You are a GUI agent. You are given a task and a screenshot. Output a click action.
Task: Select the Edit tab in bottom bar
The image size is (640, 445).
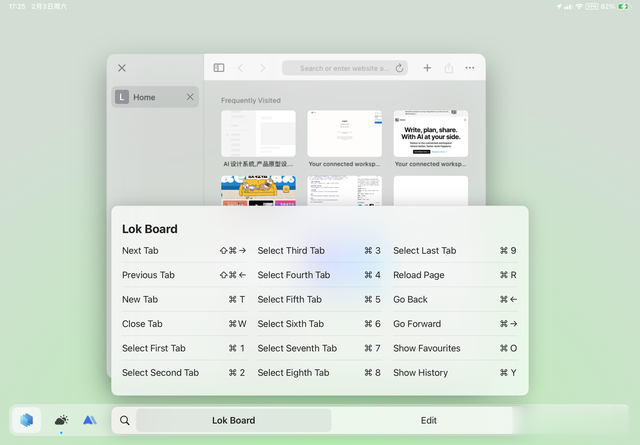tap(429, 420)
